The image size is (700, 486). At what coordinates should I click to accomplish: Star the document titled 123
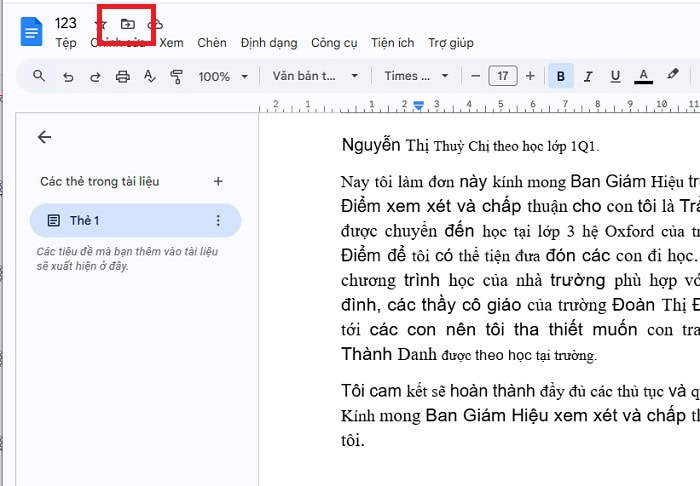click(x=100, y=23)
